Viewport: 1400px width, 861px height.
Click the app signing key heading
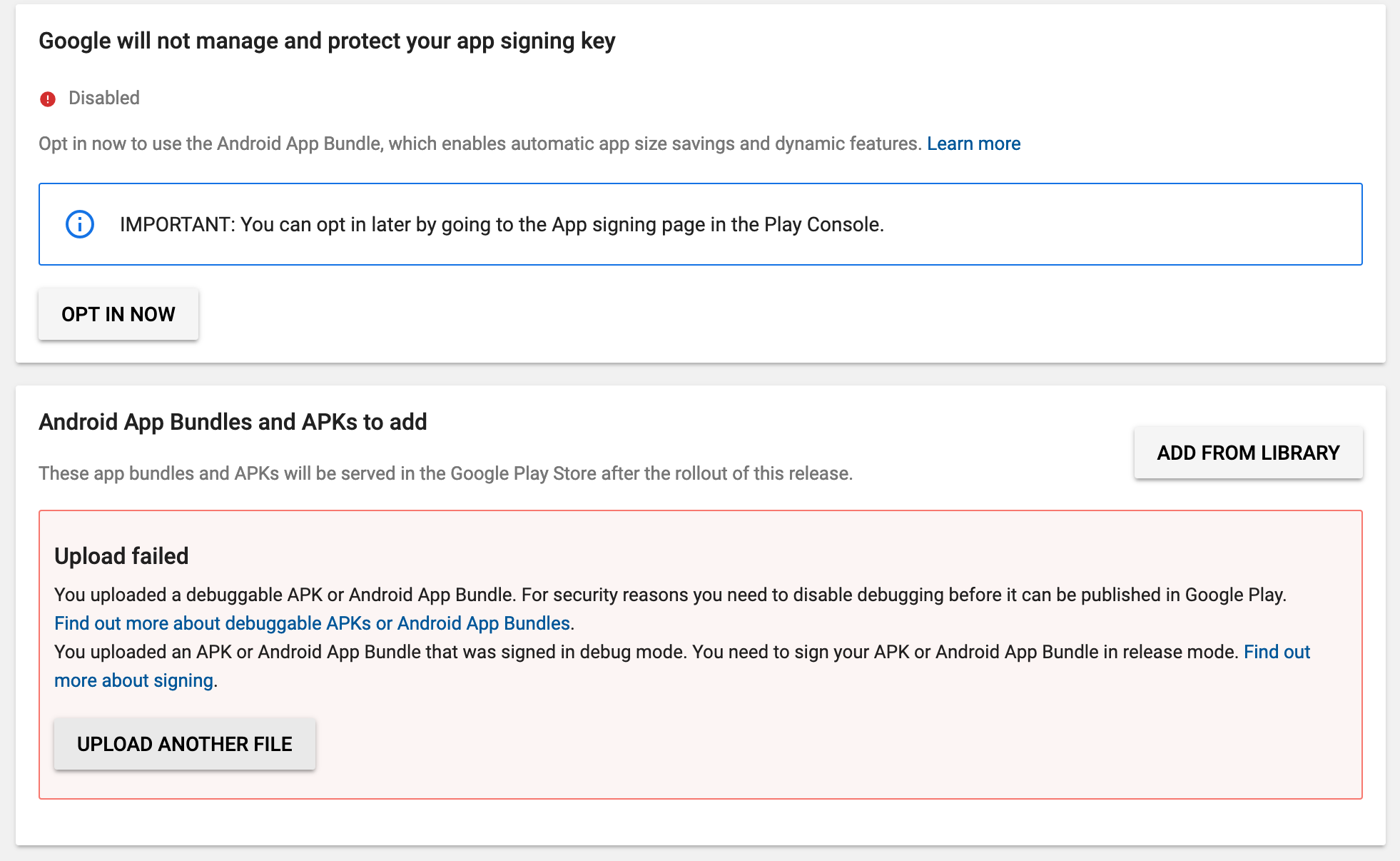pyautogui.click(x=327, y=41)
